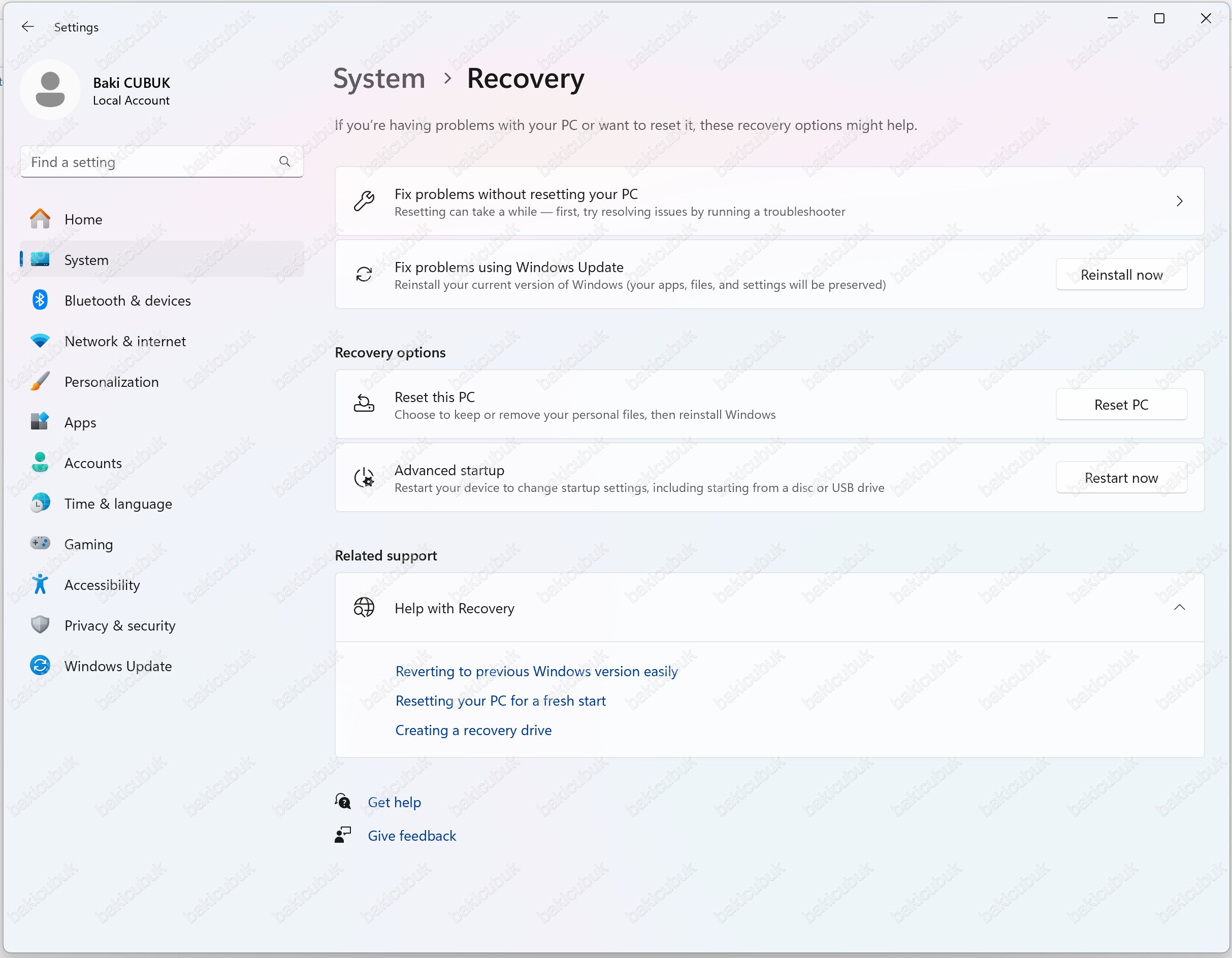Collapse Help with Recovery chevron

(1179, 607)
